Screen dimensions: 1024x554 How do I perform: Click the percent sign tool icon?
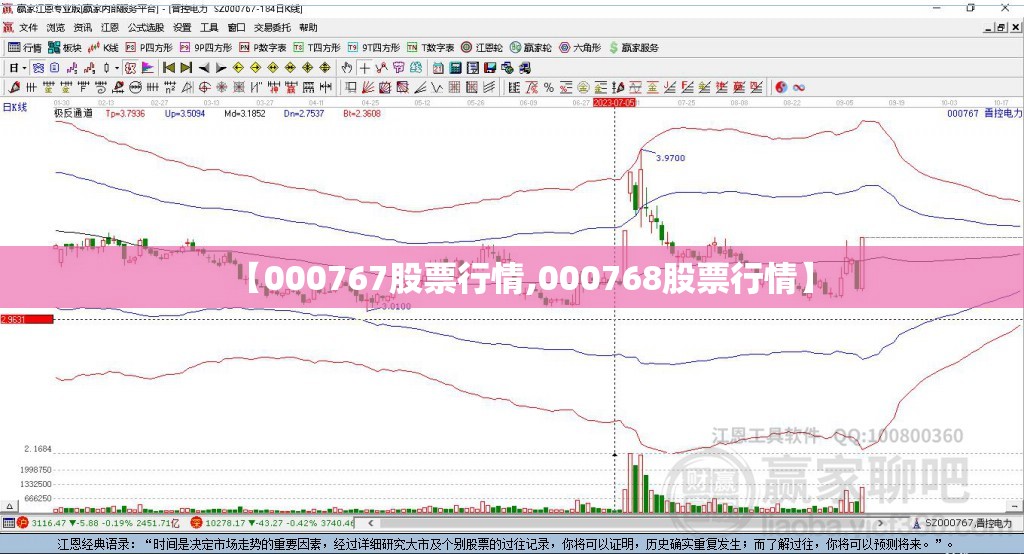(549, 88)
